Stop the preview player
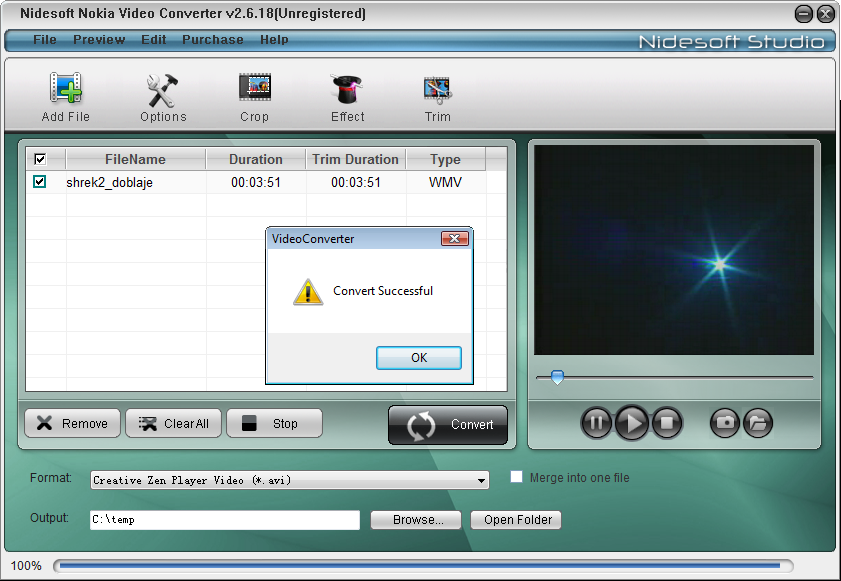Viewport: 841px width, 581px height. click(667, 423)
